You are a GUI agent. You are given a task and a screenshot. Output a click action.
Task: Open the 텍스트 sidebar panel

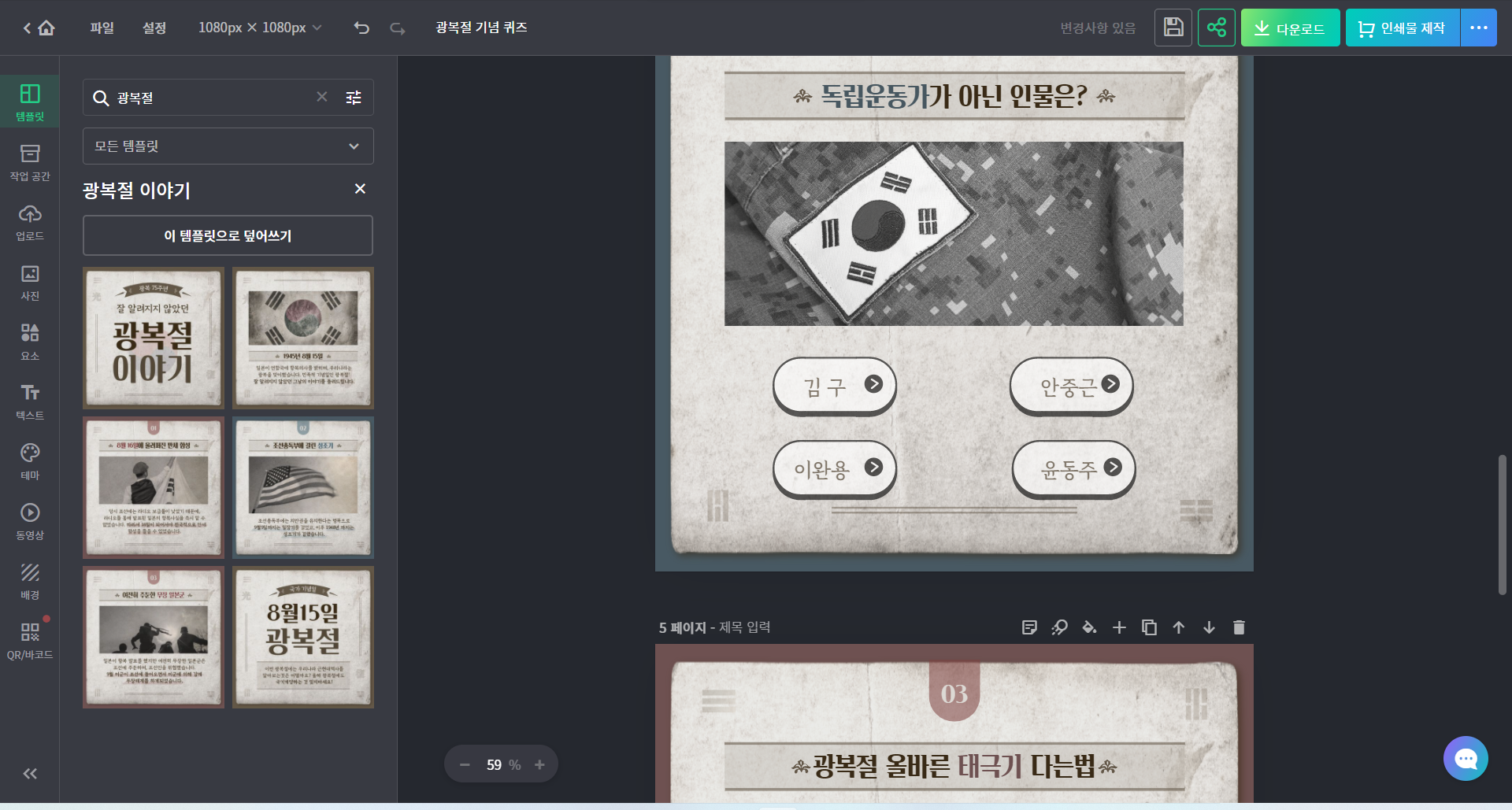coord(30,401)
